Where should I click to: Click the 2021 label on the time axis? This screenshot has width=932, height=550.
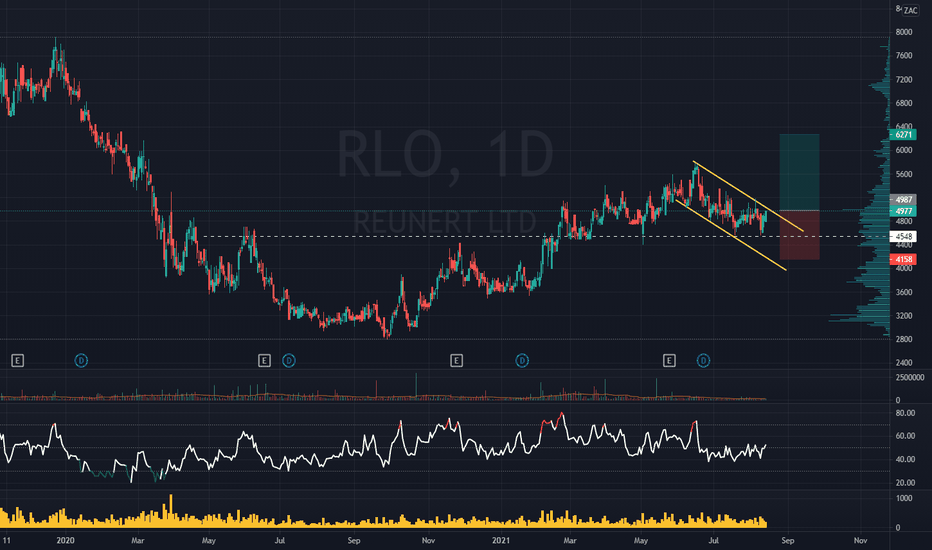click(501, 540)
